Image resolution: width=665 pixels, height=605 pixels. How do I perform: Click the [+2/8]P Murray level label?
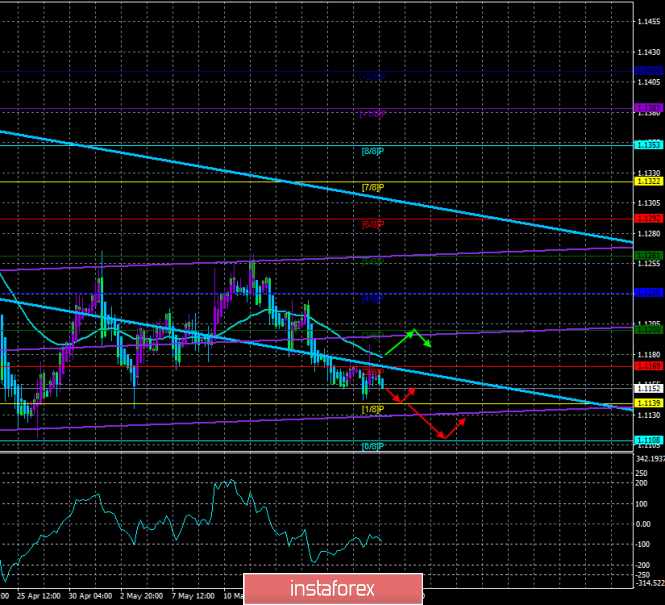coord(372,77)
